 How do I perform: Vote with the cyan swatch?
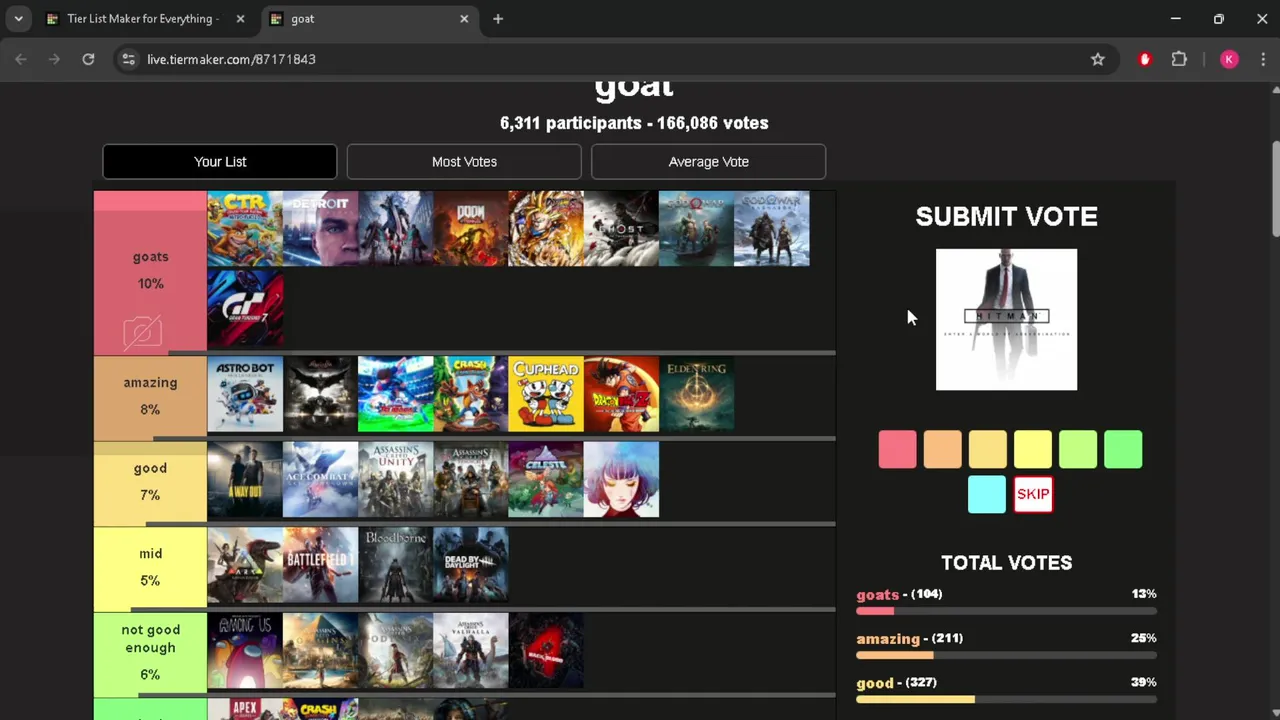click(x=987, y=494)
